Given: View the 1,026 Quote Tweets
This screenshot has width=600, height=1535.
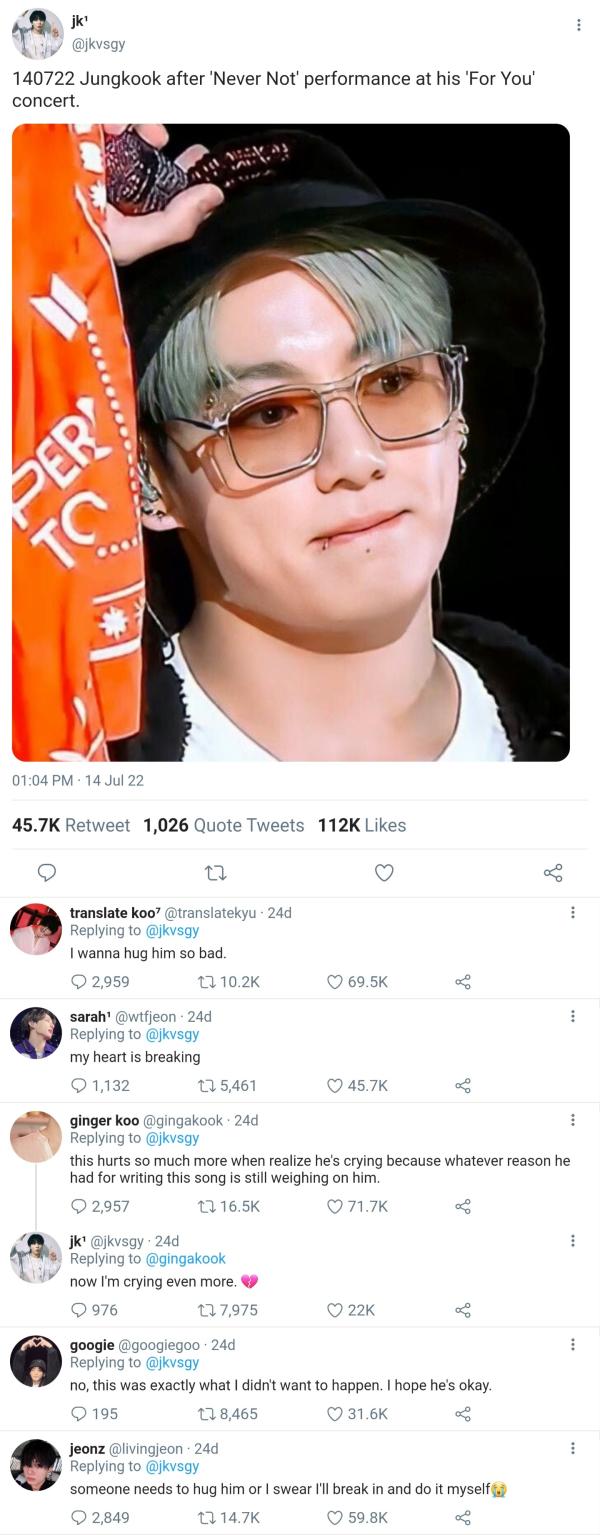Looking at the screenshot, I should [x=223, y=825].
